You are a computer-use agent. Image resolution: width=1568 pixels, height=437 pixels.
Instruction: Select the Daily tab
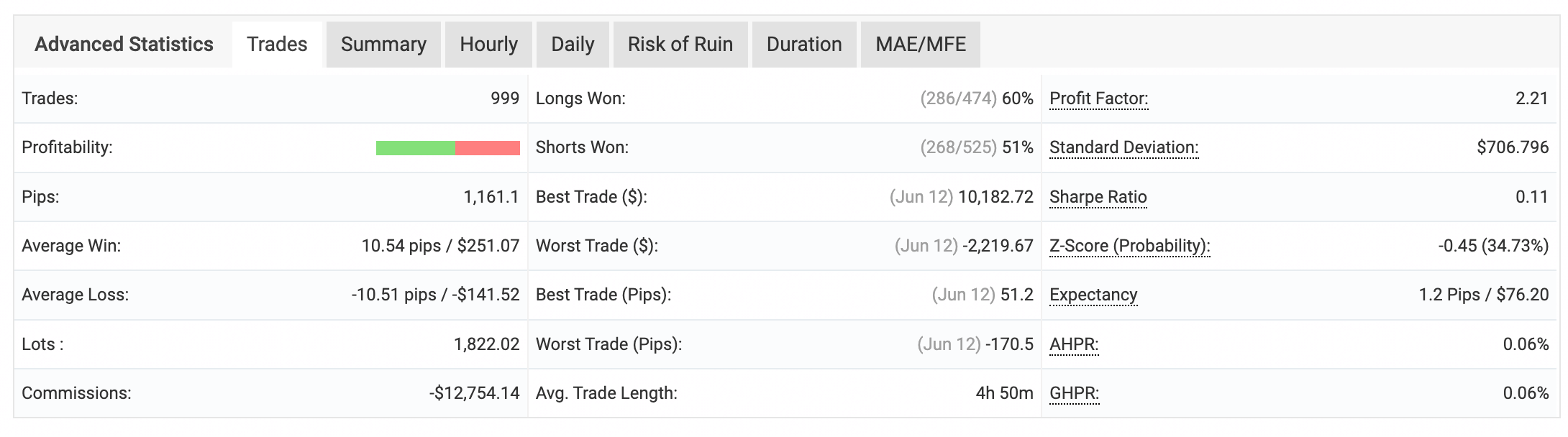click(x=573, y=45)
